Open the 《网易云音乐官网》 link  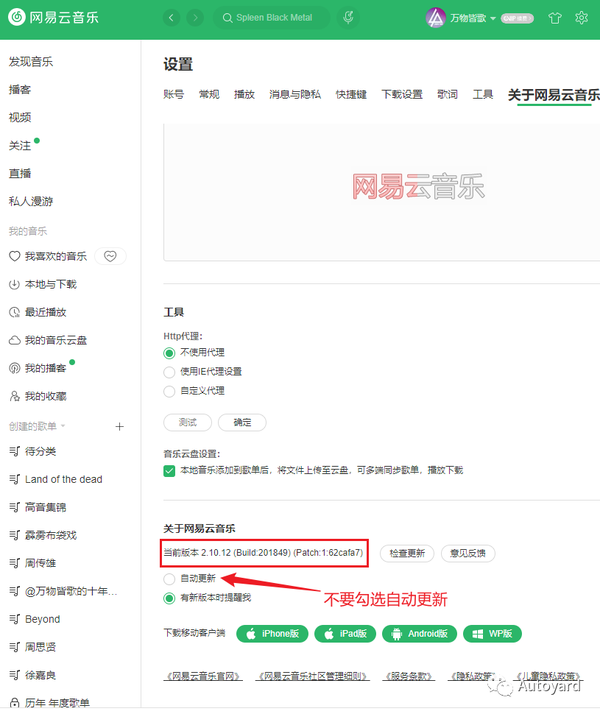tap(203, 676)
